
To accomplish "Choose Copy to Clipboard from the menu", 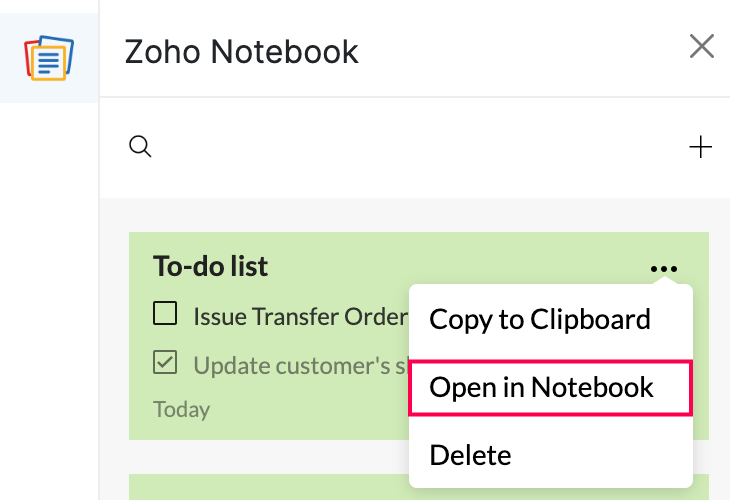I will click(540, 319).
